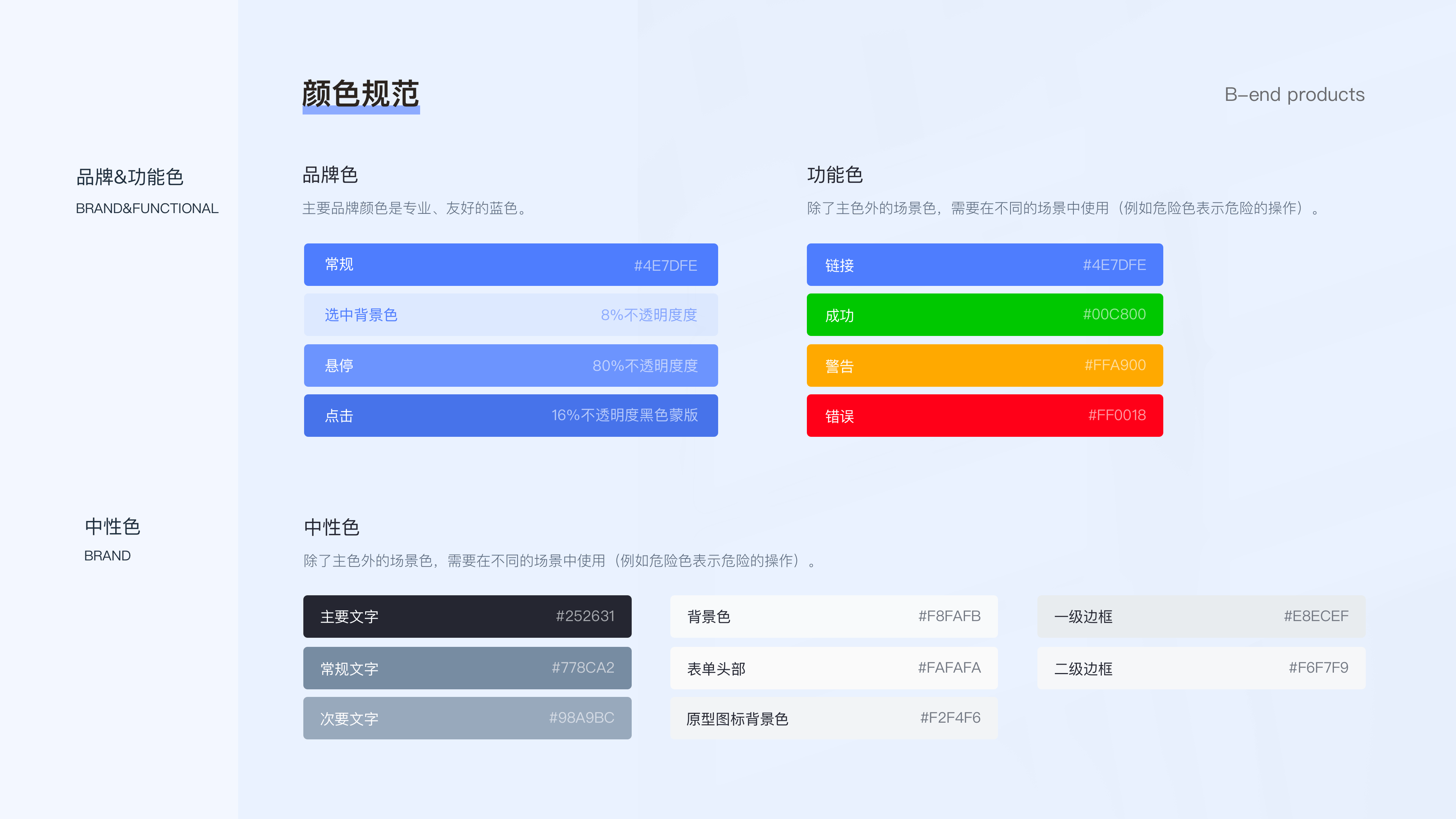The image size is (1456, 819).
Task: Select the 成功 green #00C800 swatch
Action: tap(985, 315)
